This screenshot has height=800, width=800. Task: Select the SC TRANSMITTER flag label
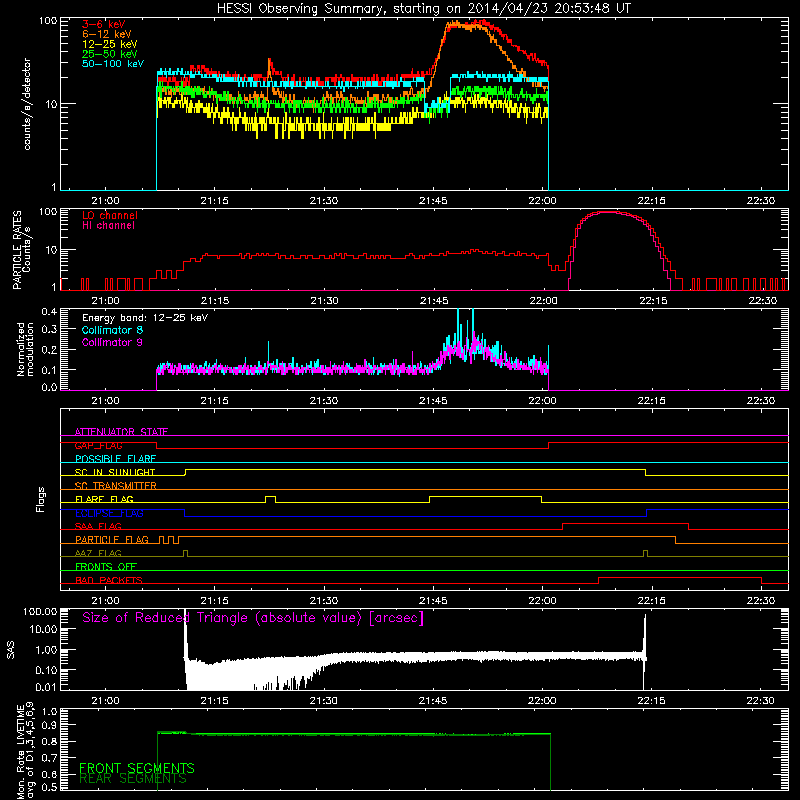[116, 486]
